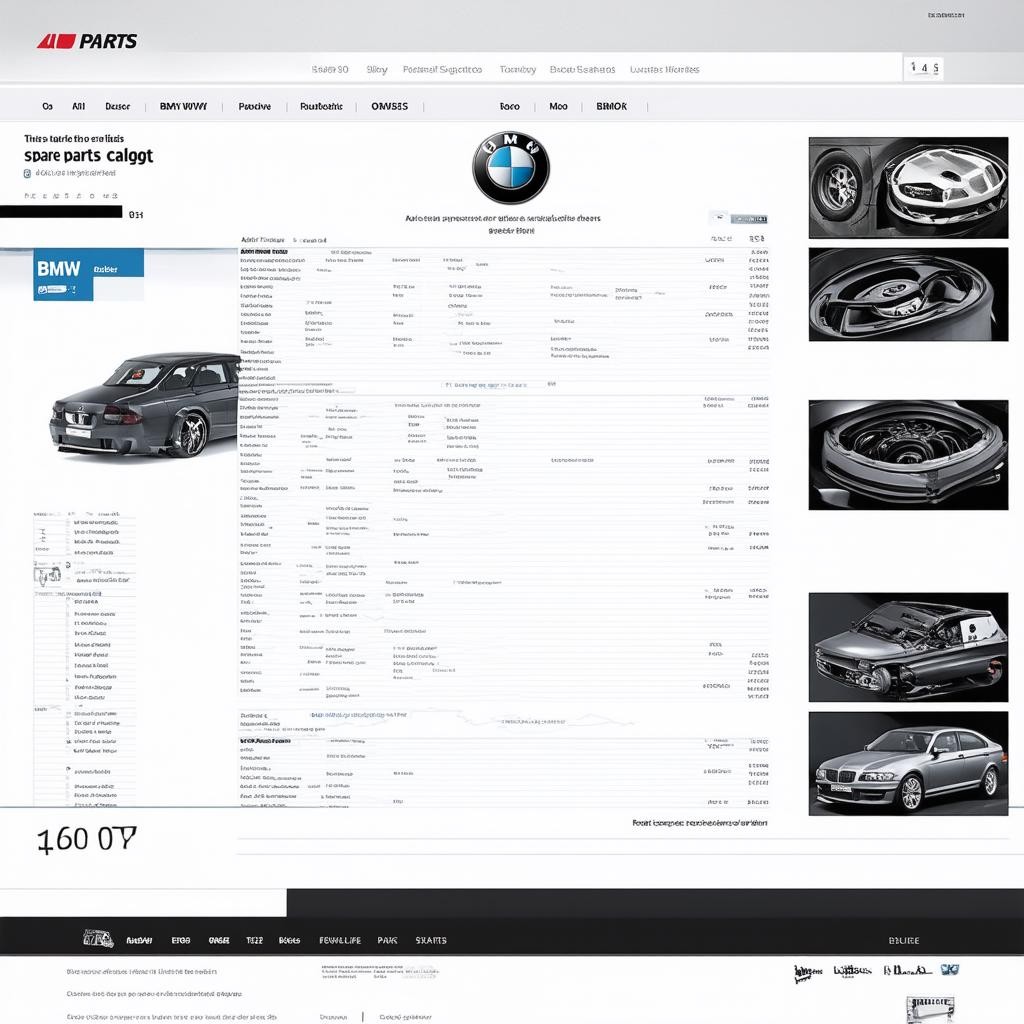The height and width of the screenshot is (1024, 1024).
Task: Select the 'Os' navigation item
Action: pos(47,106)
